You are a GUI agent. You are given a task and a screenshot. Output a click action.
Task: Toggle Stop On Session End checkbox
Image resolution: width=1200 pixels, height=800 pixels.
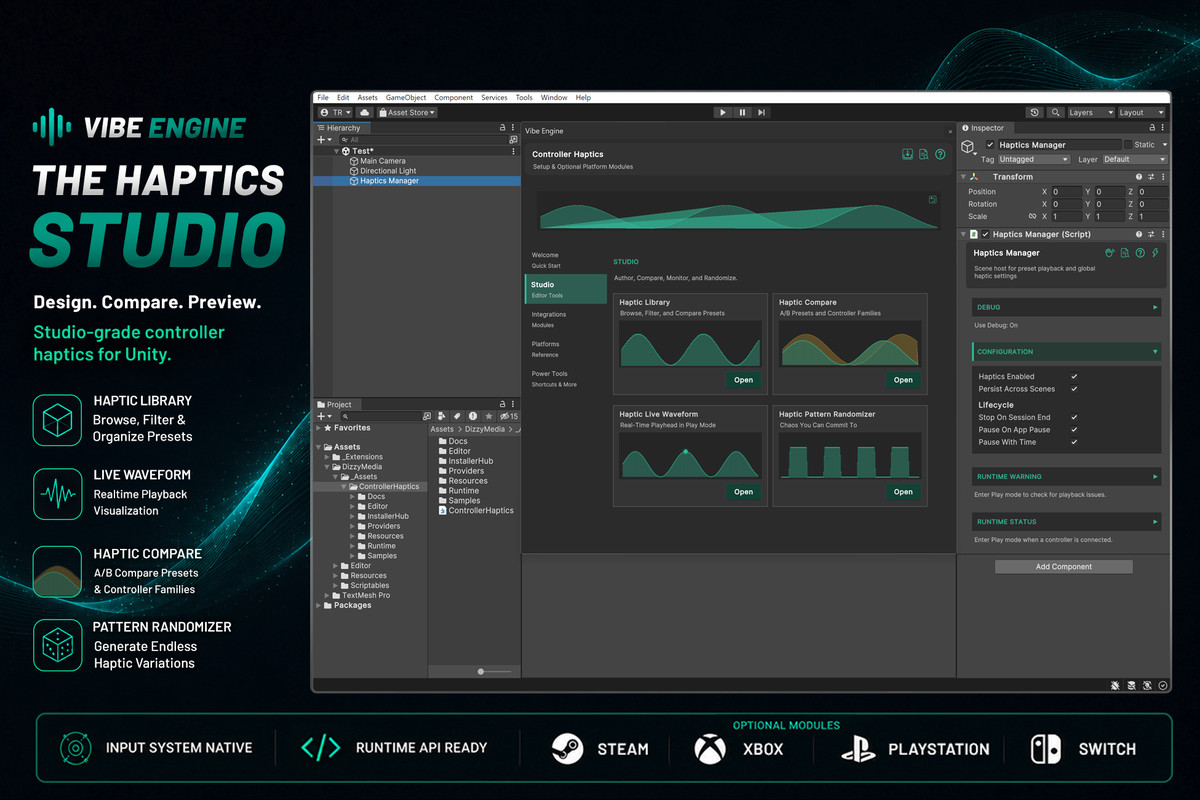1074,417
